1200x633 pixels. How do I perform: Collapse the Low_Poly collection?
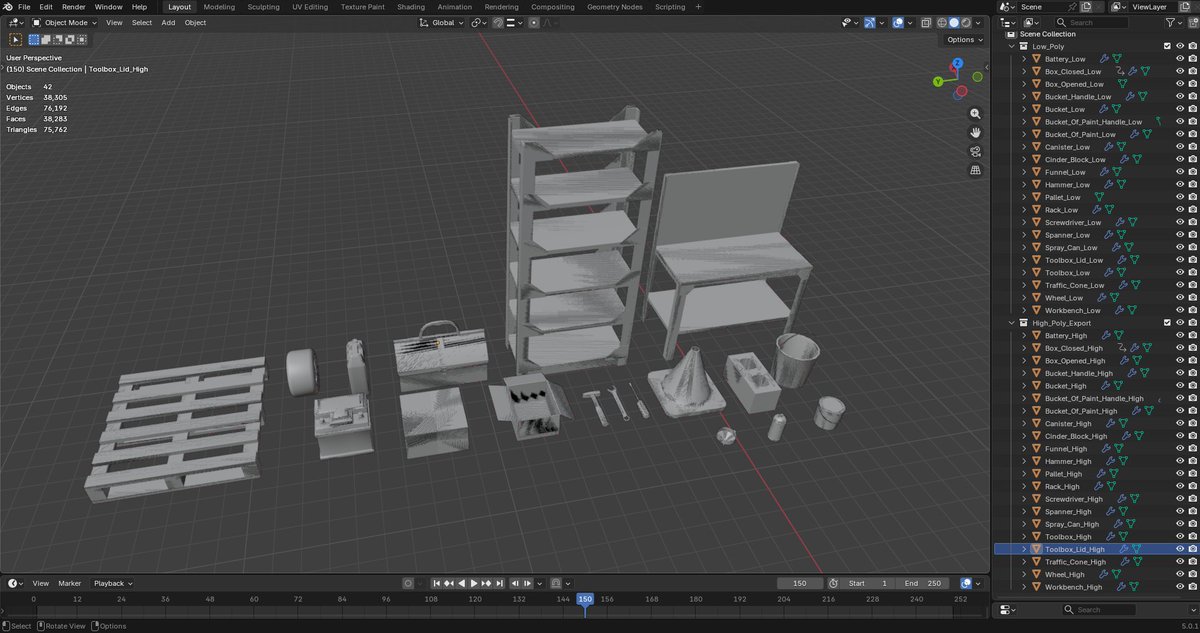(x=1012, y=46)
